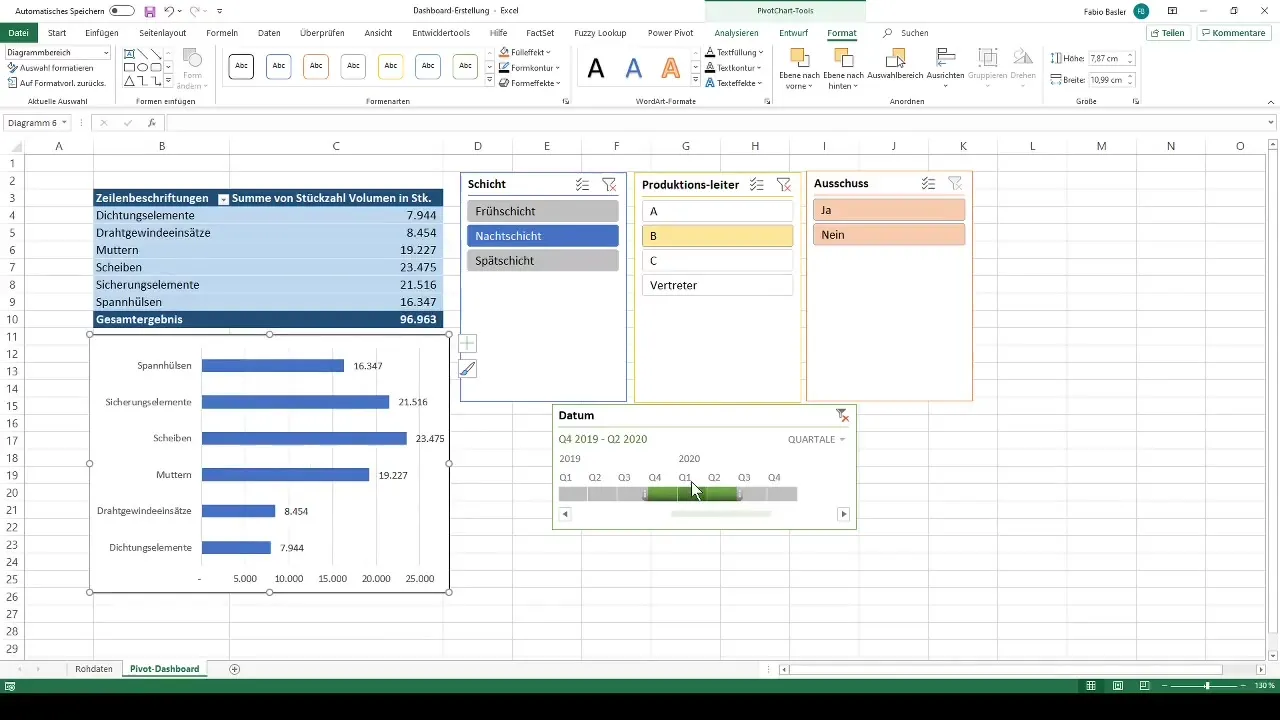
Task: Click the Save icon in quick access toolbar
Action: (x=149, y=10)
